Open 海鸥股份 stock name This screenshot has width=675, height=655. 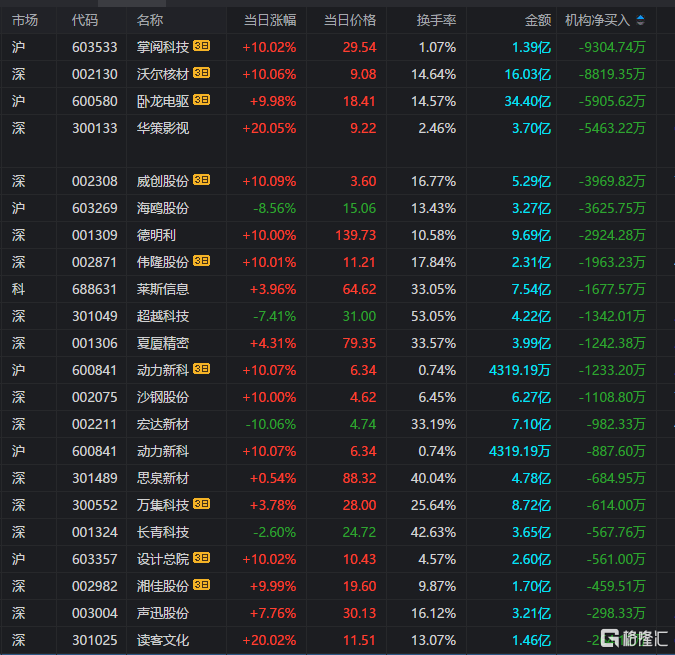point(163,208)
